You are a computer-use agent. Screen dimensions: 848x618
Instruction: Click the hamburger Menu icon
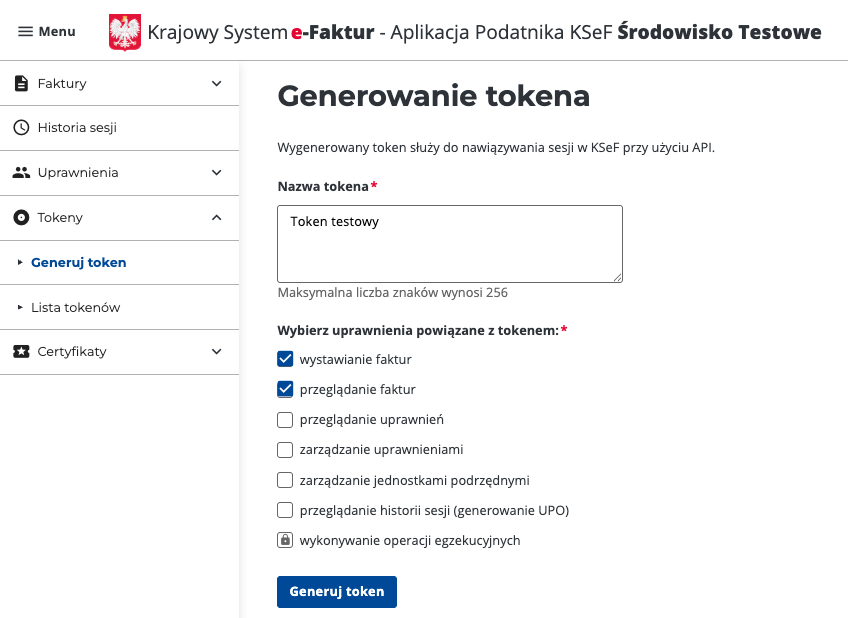(x=25, y=32)
